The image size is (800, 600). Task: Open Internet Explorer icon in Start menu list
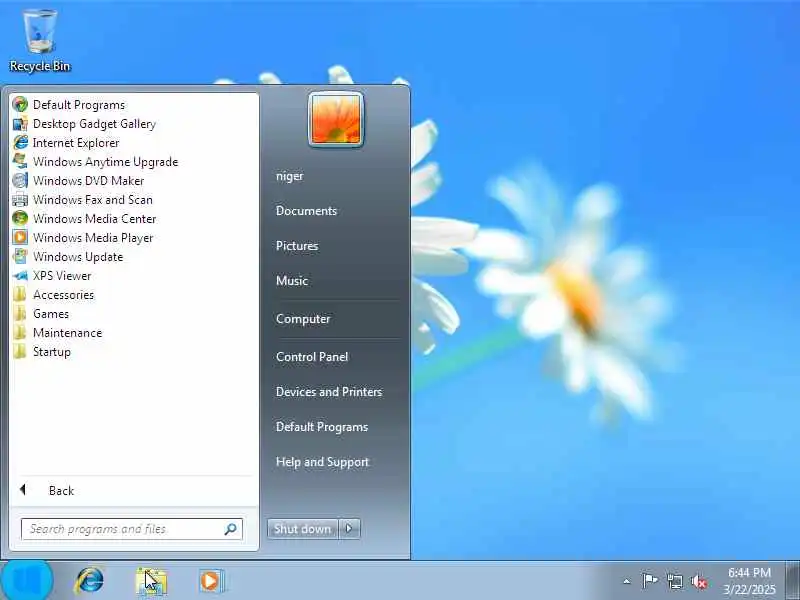[20, 142]
